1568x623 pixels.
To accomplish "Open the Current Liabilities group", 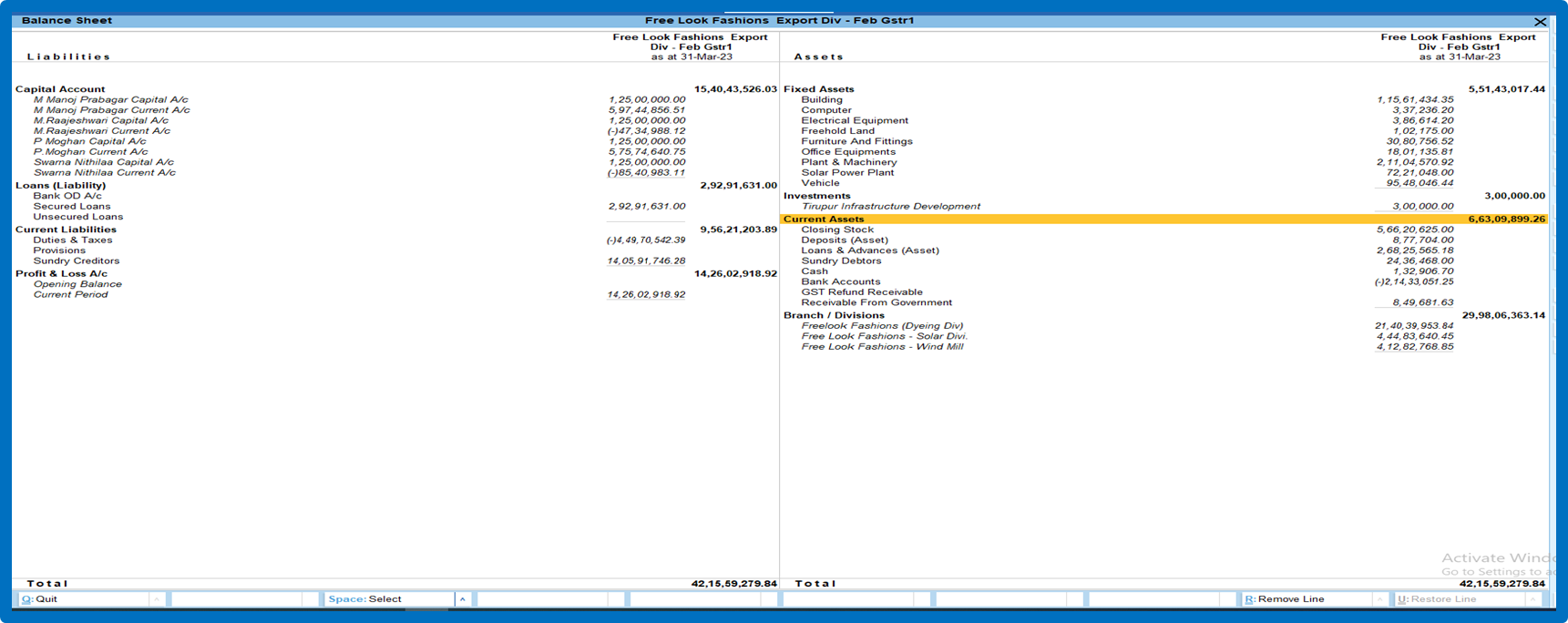I will [396, 230].
